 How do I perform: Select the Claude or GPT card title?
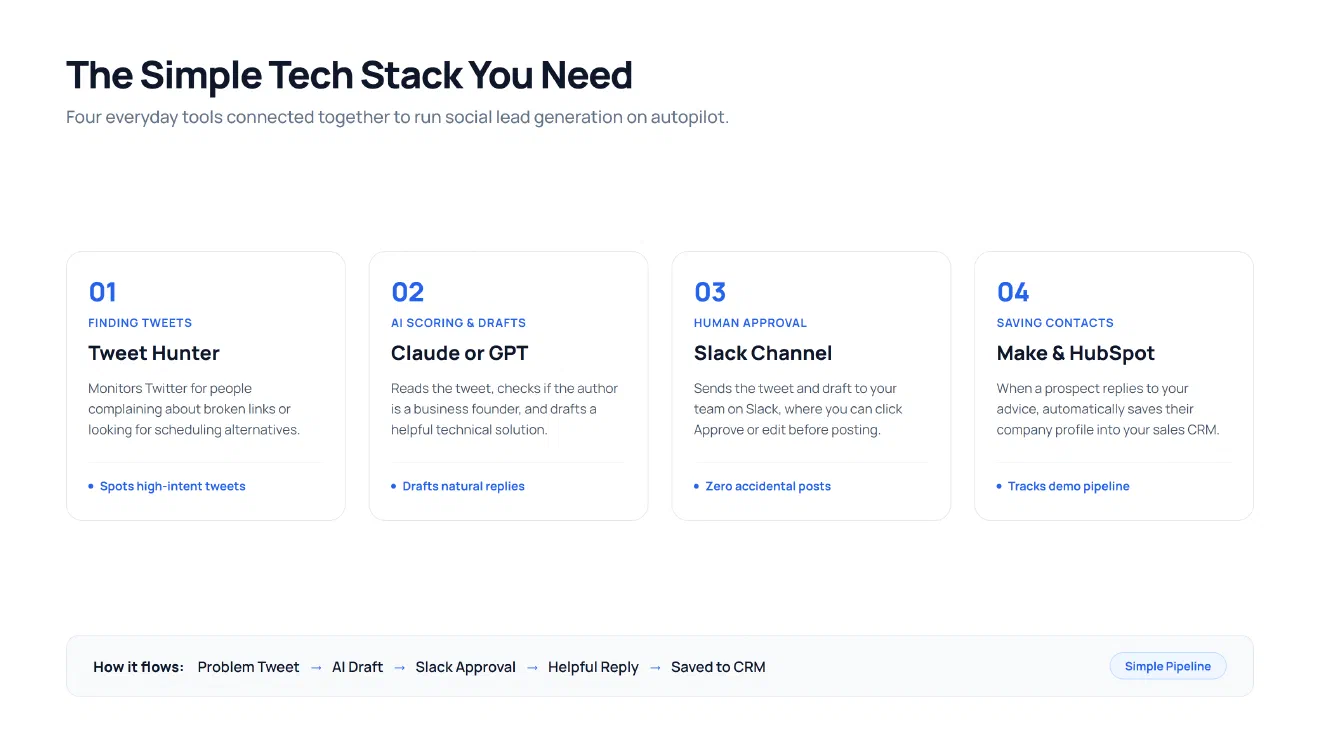(460, 353)
